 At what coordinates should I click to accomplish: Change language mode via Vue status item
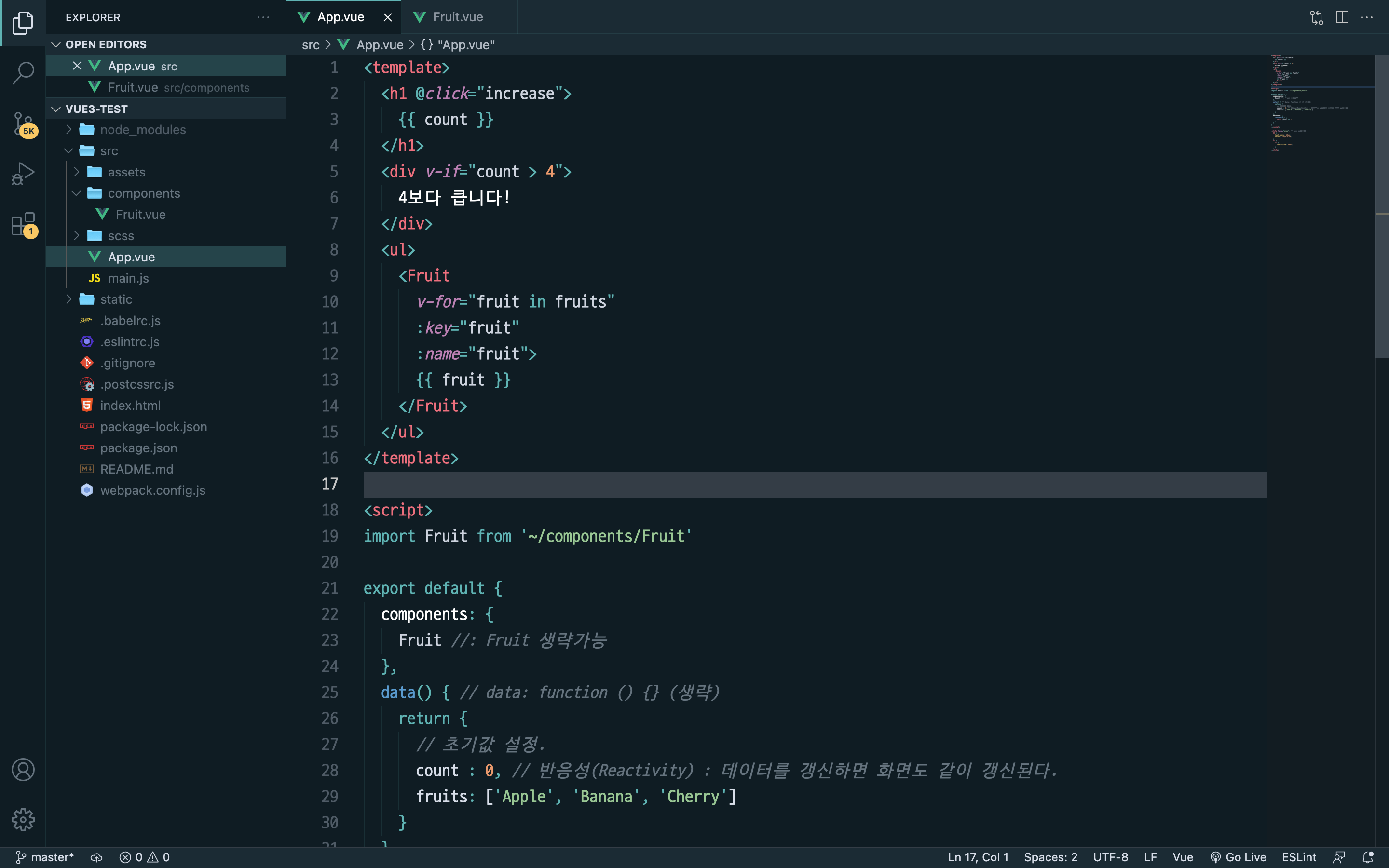pos(1183,857)
